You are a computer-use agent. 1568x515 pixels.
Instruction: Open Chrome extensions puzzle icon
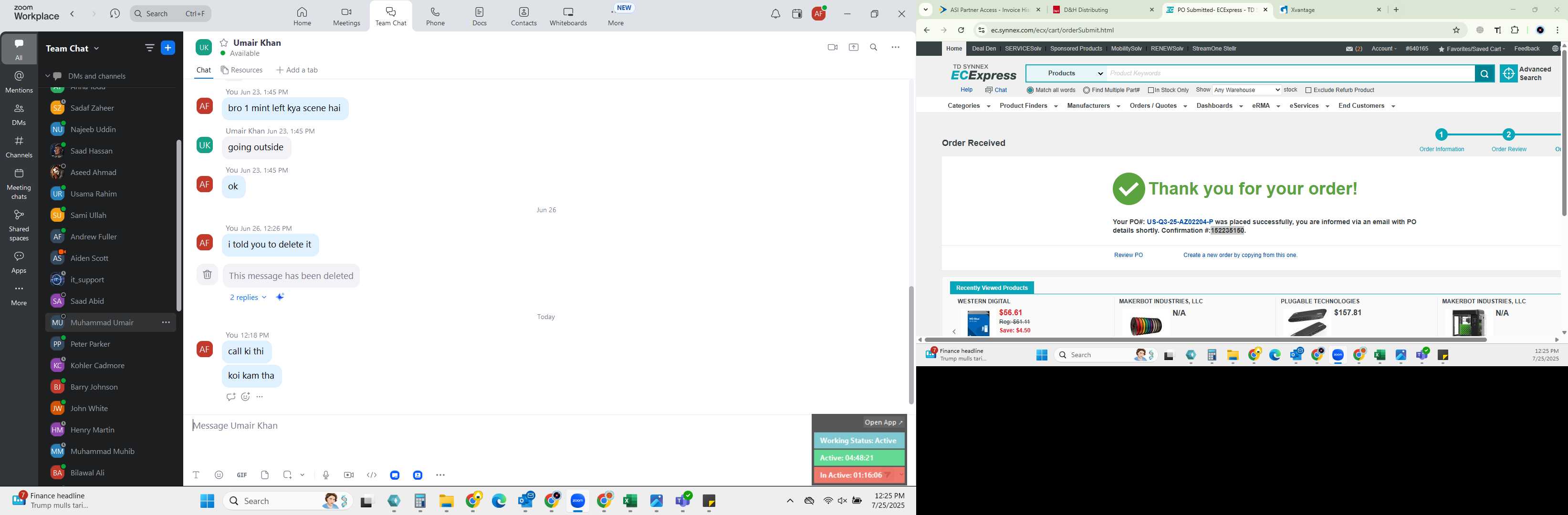[x=1515, y=31]
